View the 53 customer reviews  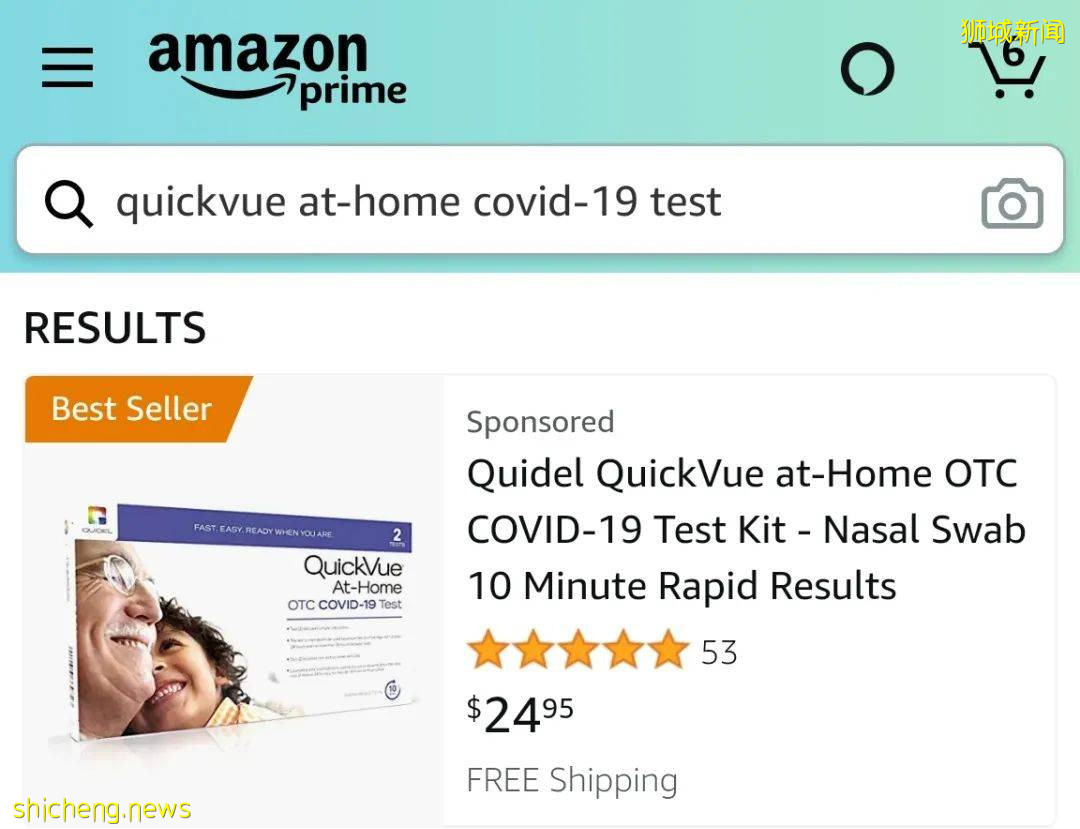pyautogui.click(x=719, y=653)
